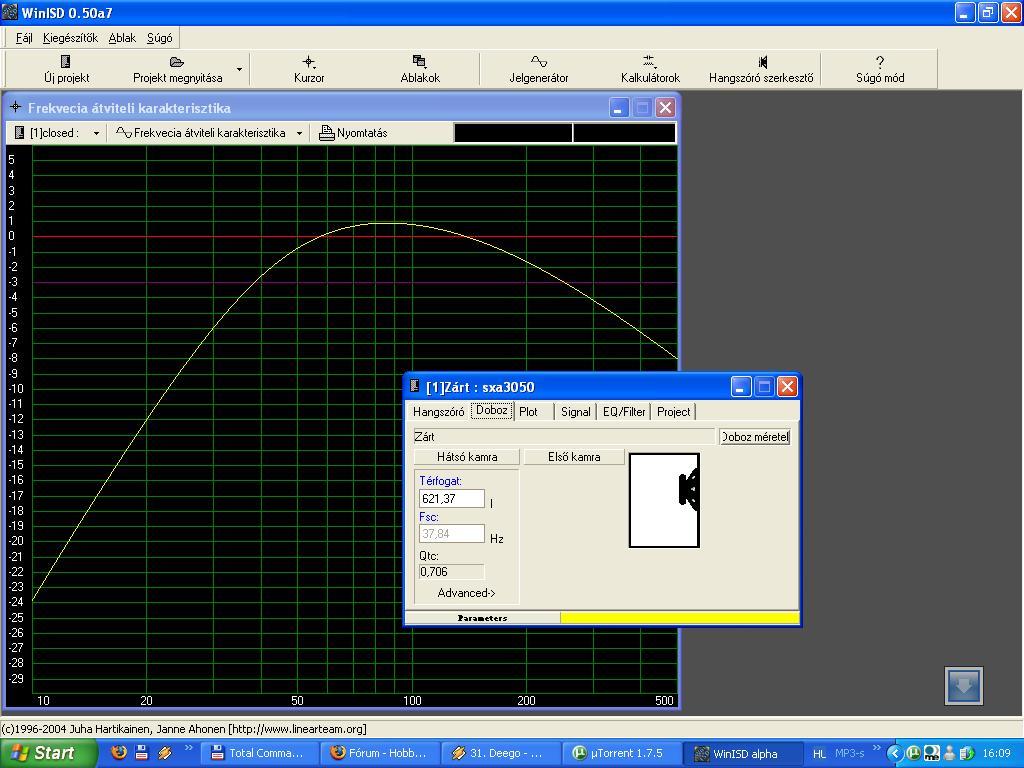Viewport: 1024px width, 768px height.
Task: Expand the [1]closed project dropdown
Action: pos(96,133)
